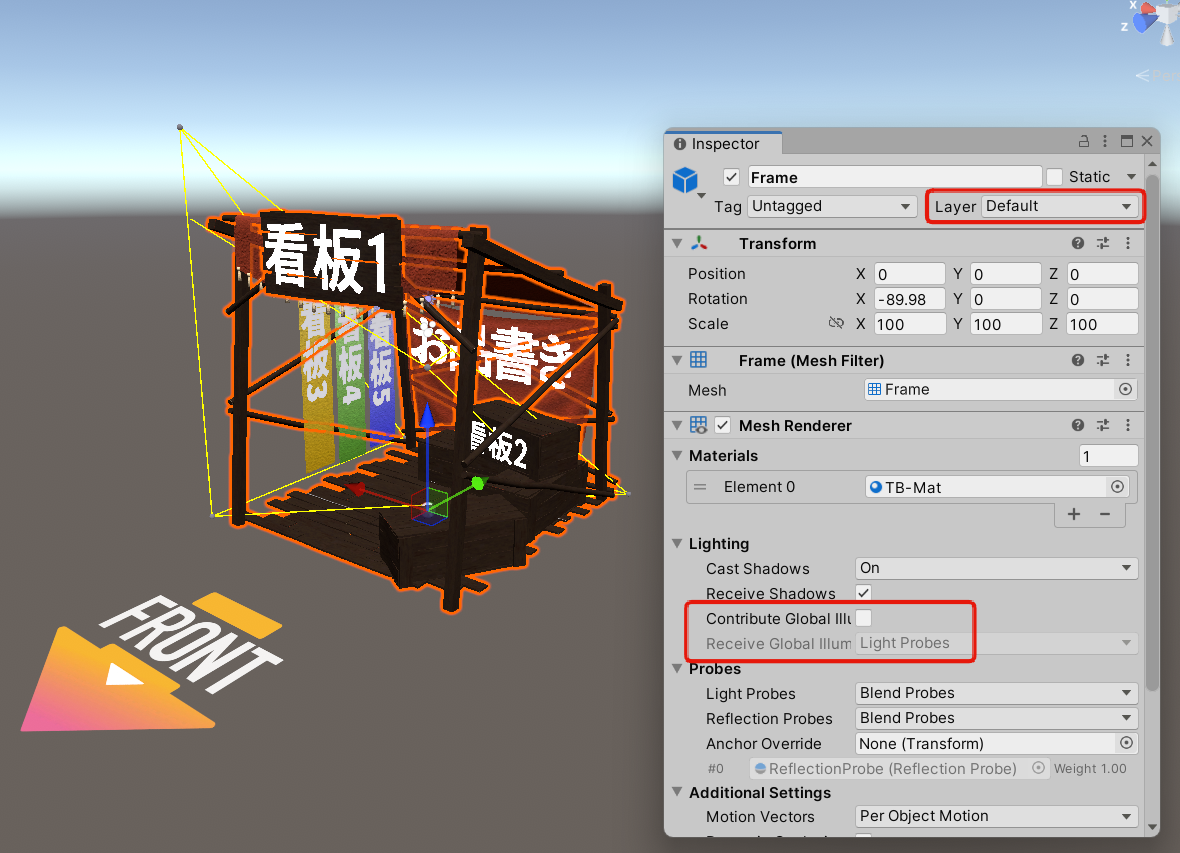The image size is (1180, 853).
Task: Click the object name field Frame
Action: pos(895,177)
